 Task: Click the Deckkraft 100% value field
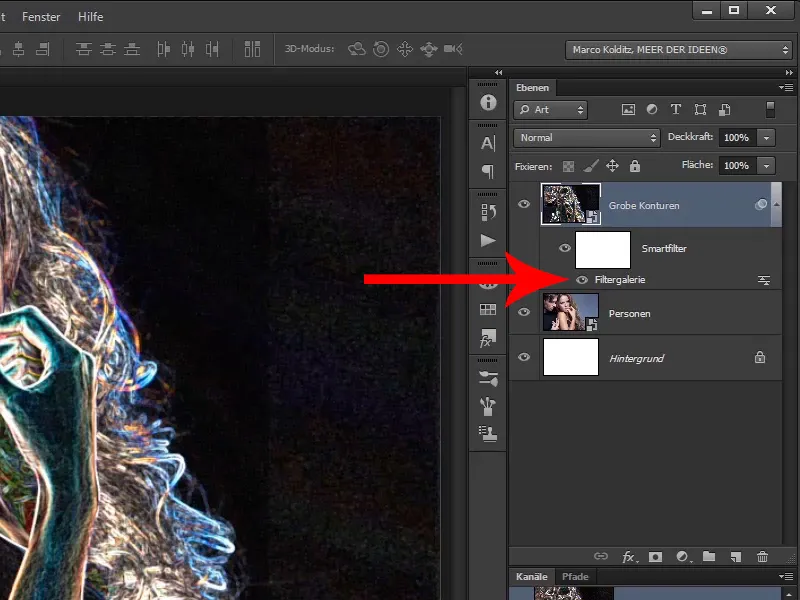point(737,138)
